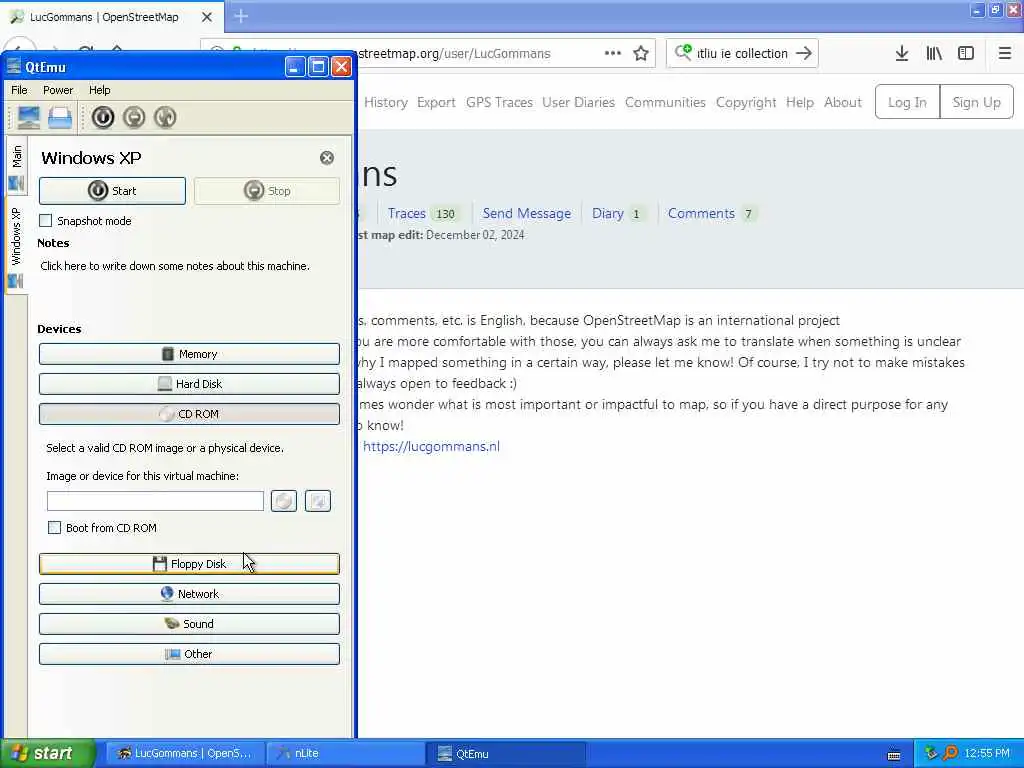Expand the Hard Disk device section
Screen dimensions: 1024x768
189,384
